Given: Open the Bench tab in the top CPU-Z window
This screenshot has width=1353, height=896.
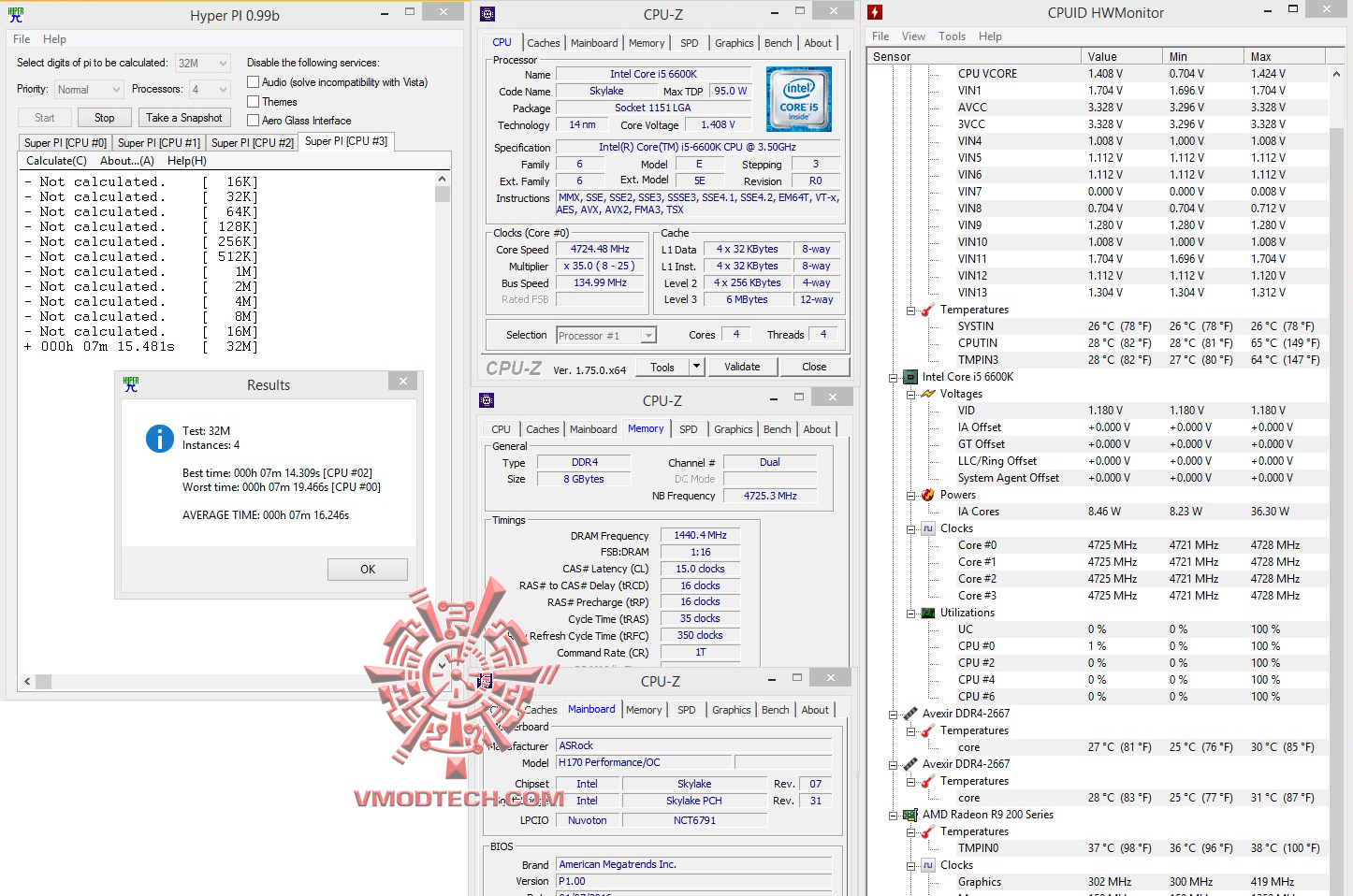Looking at the screenshot, I should click(778, 43).
